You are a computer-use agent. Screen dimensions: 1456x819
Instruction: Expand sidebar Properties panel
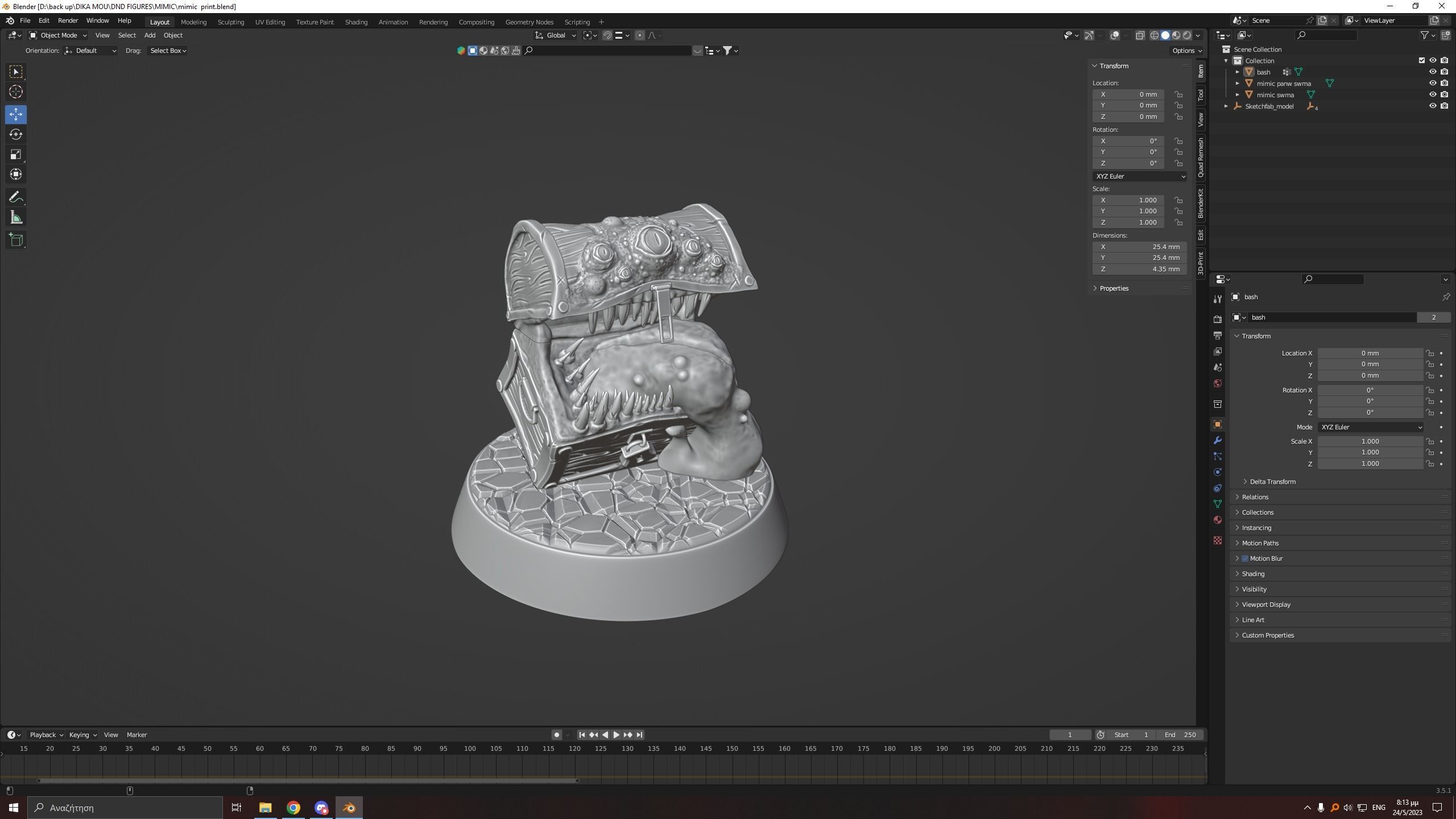[1114, 288]
